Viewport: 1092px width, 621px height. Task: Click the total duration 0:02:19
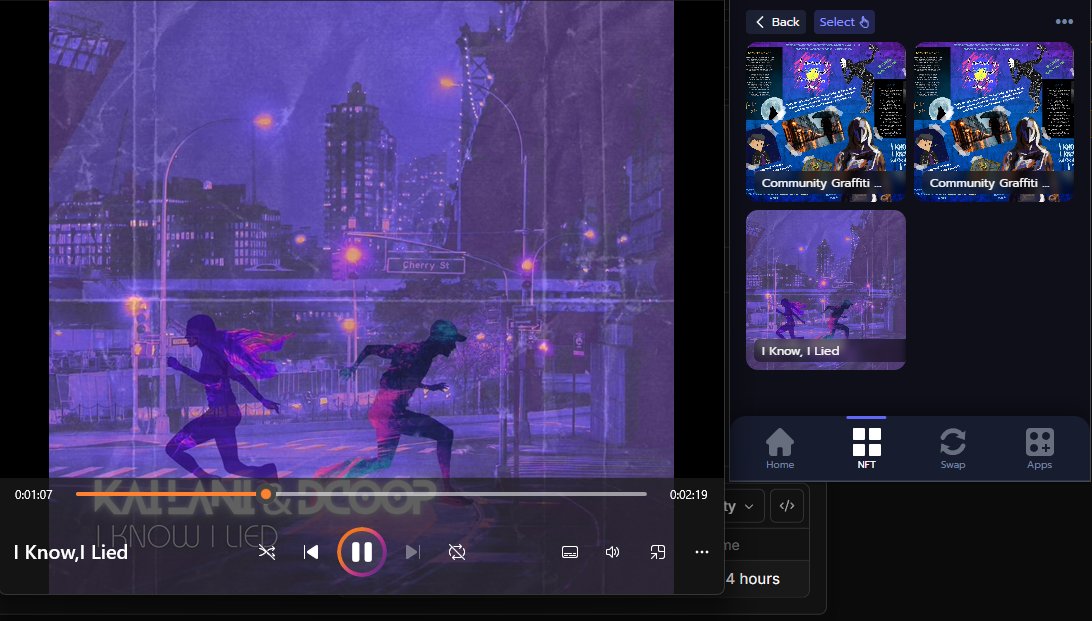click(x=688, y=494)
